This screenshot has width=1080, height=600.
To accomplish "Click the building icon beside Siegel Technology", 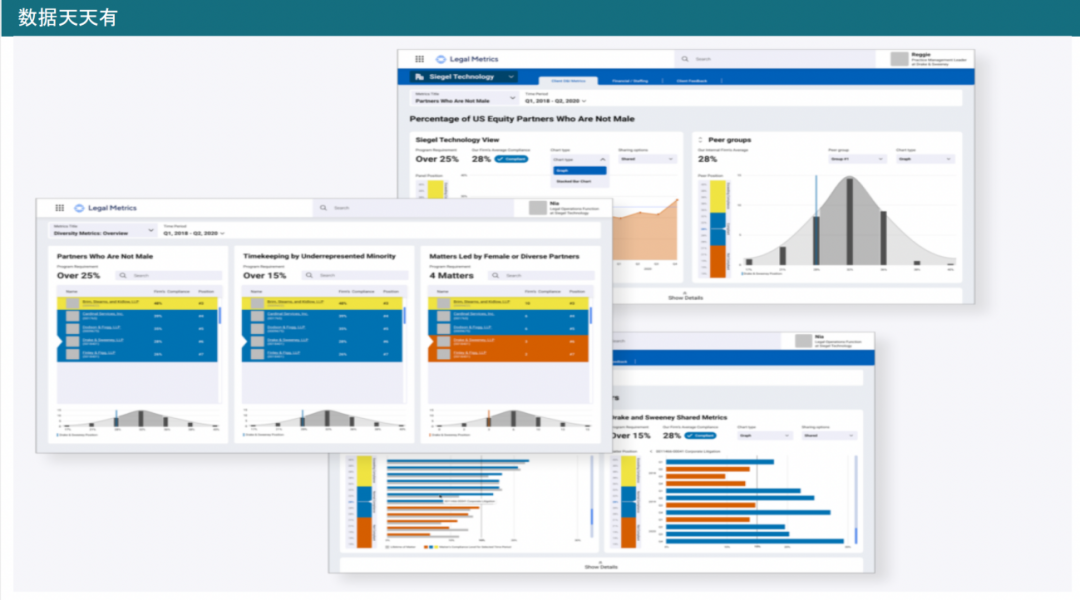I will (x=420, y=77).
